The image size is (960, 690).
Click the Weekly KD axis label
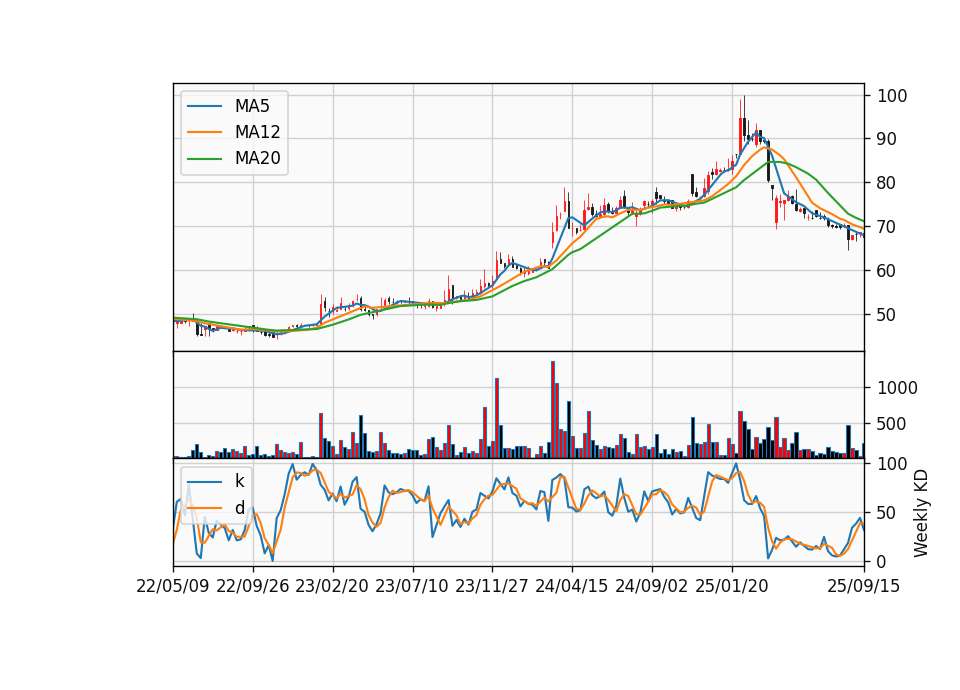point(921,514)
